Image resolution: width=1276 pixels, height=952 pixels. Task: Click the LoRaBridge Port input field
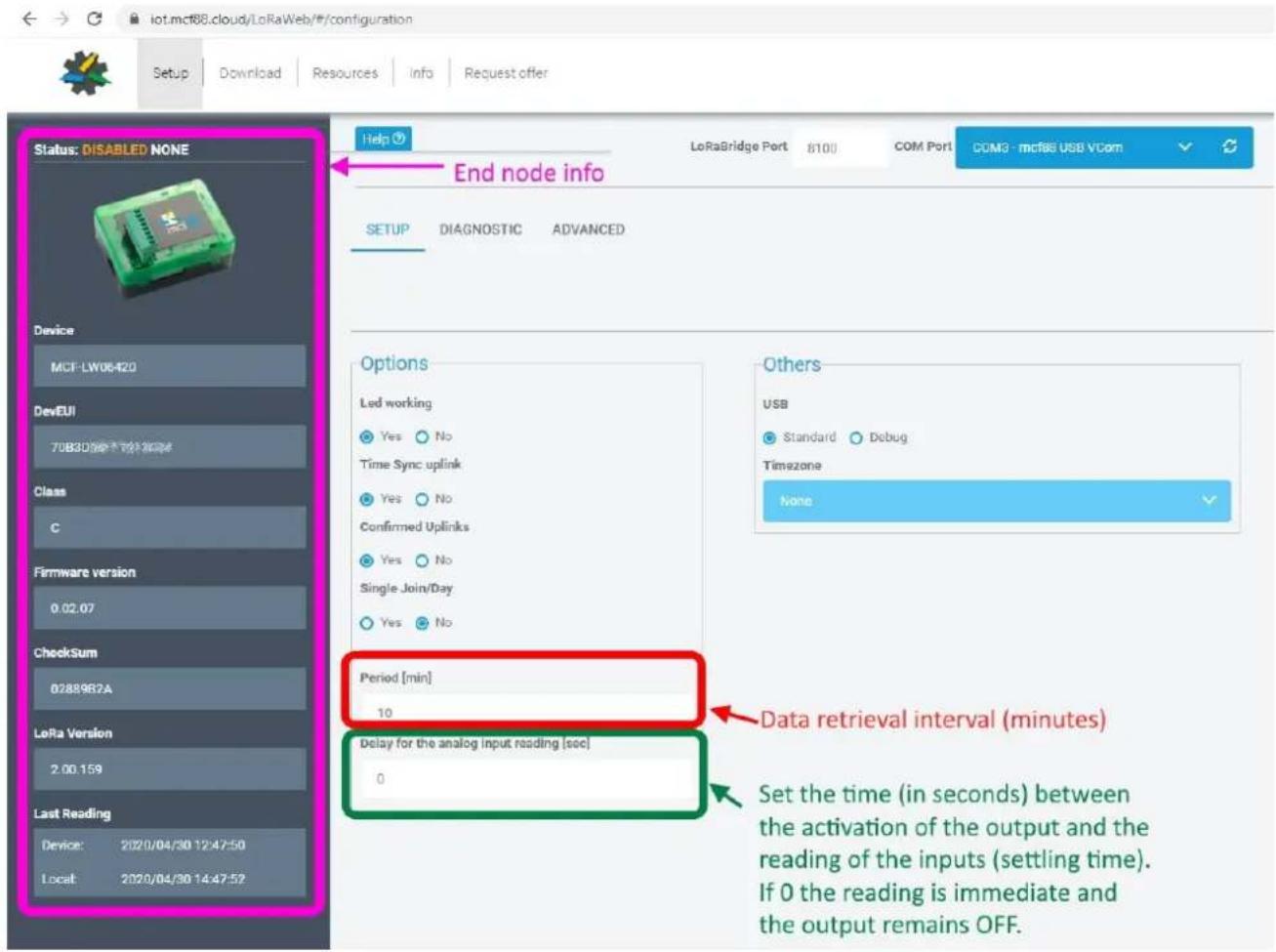point(840,148)
